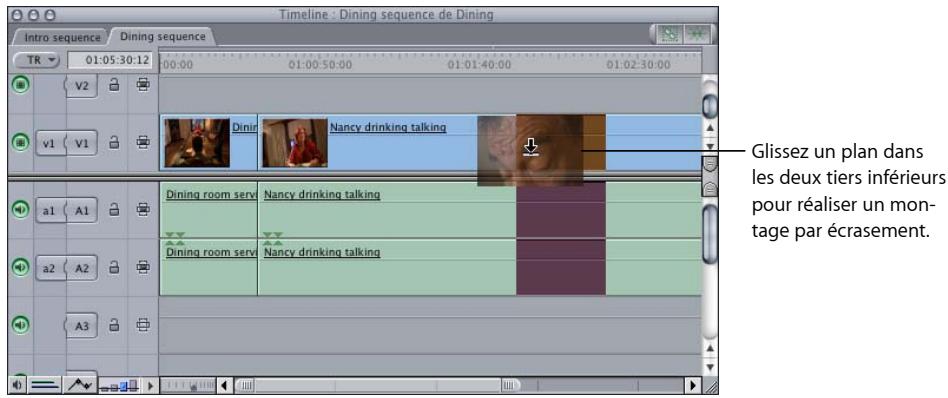Switch to Intro sequence tab

pyautogui.click(x=61, y=37)
